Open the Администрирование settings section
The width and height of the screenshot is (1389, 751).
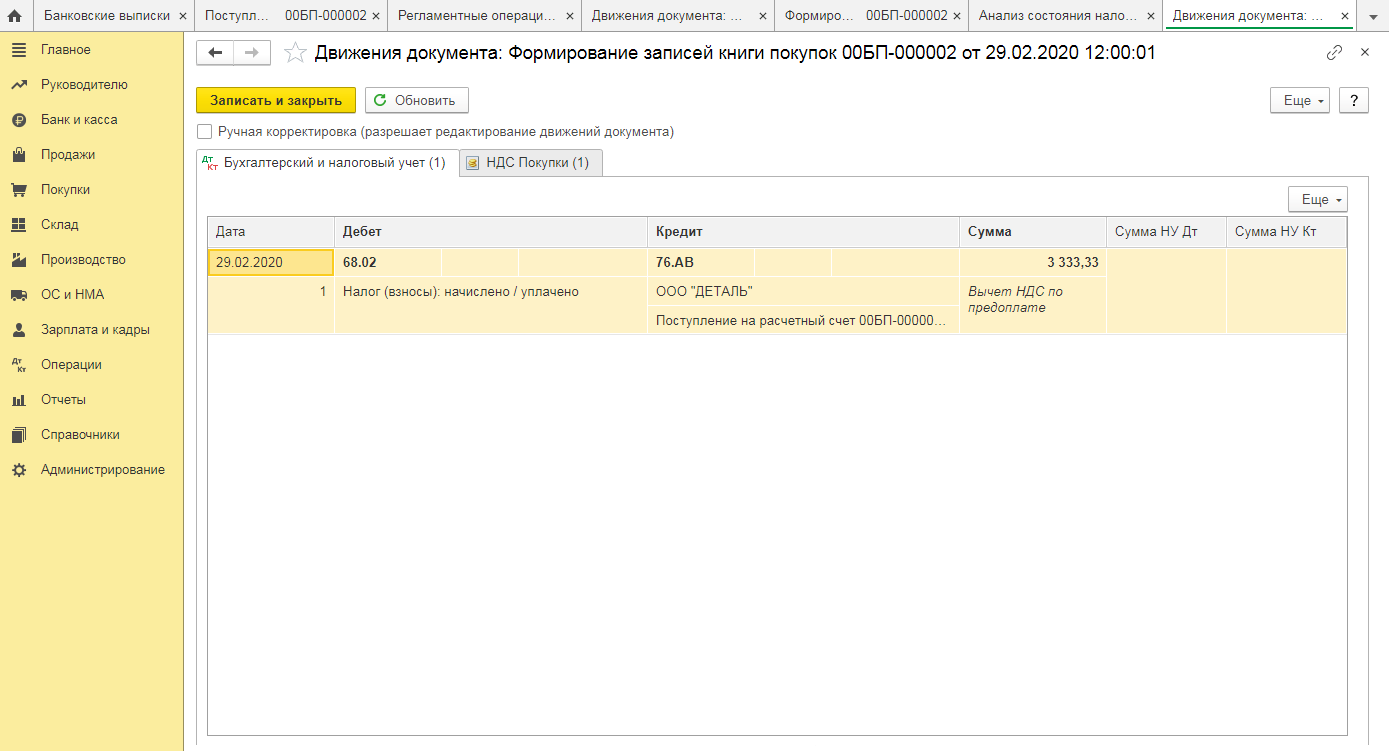(102, 470)
